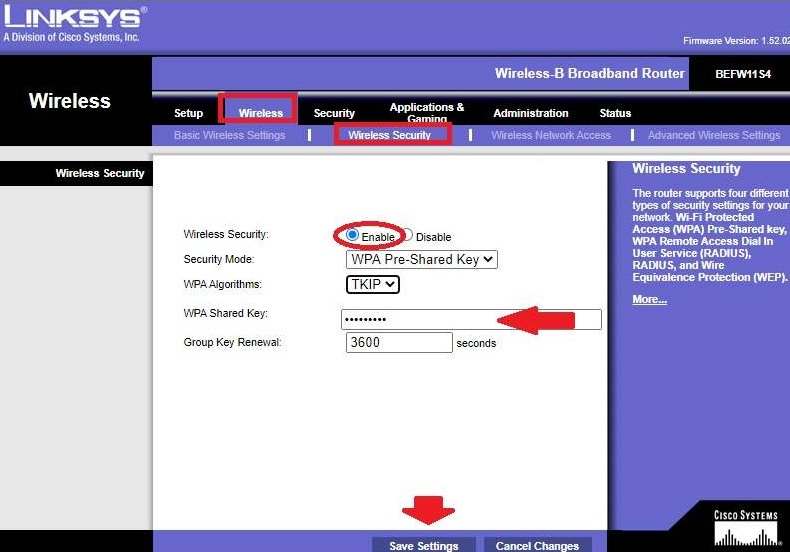Open the Security Mode dropdown
The width and height of the screenshot is (790, 552).
pos(421,259)
